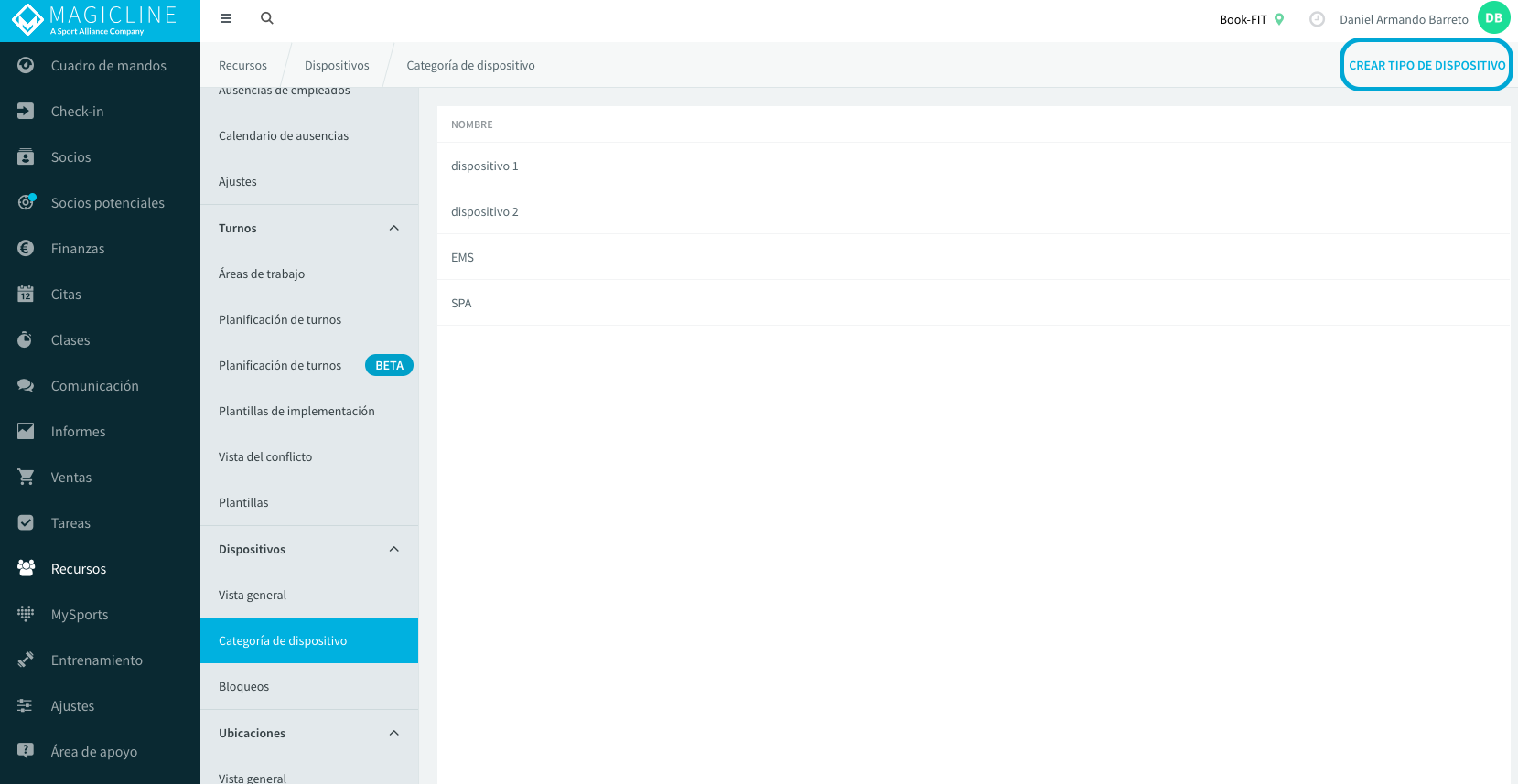
Task: Toggle the hamburger menu icon
Action: click(x=226, y=18)
